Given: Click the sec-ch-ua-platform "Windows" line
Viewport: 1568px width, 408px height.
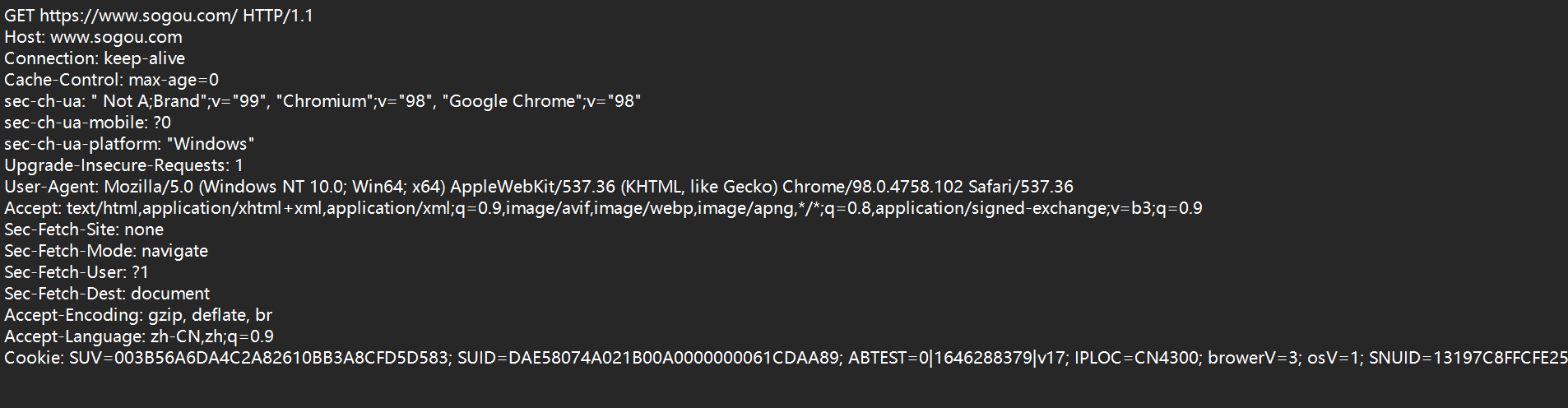Looking at the screenshot, I should pyautogui.click(x=129, y=144).
